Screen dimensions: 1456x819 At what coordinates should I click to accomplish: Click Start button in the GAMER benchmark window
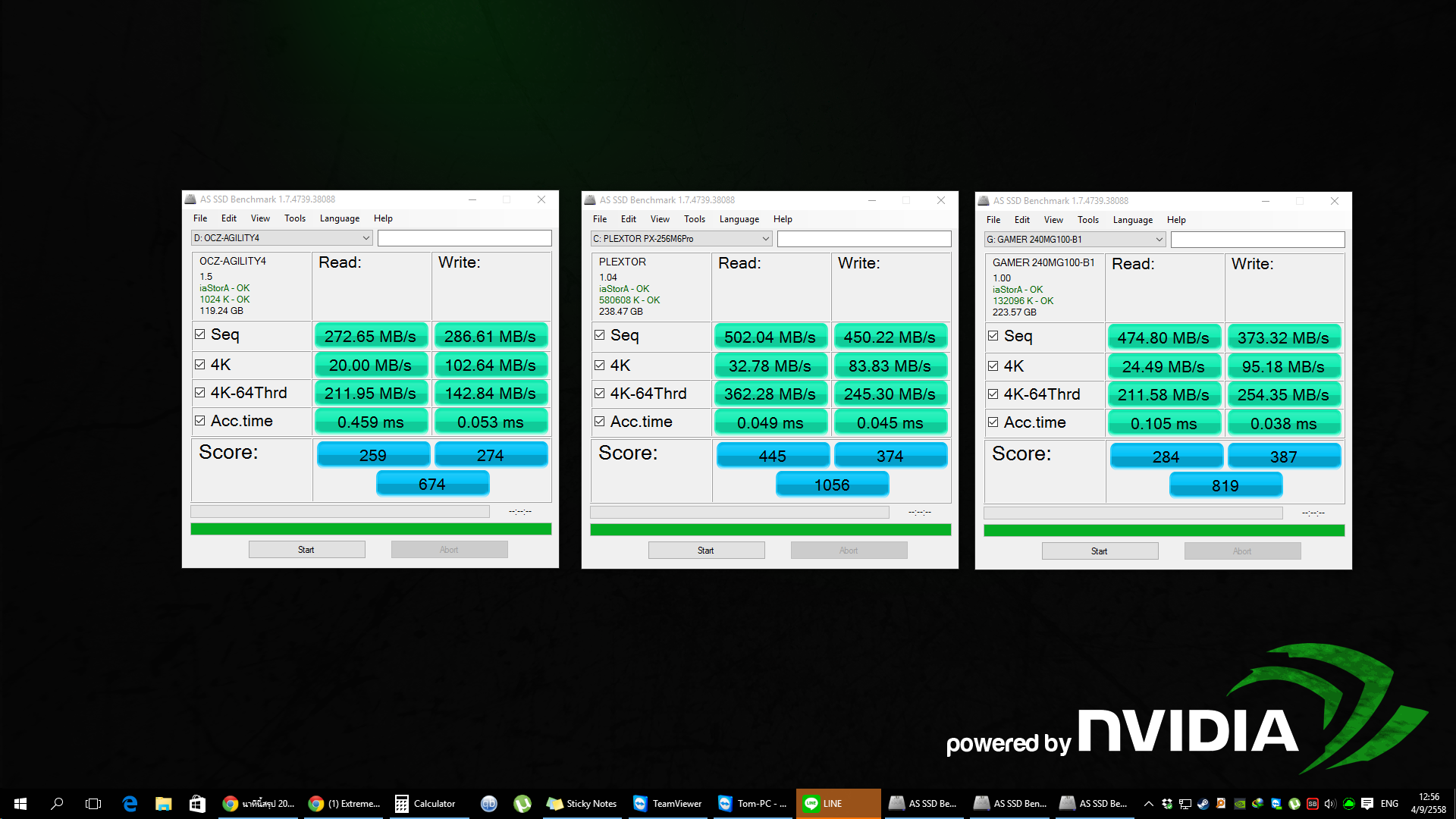[1100, 551]
